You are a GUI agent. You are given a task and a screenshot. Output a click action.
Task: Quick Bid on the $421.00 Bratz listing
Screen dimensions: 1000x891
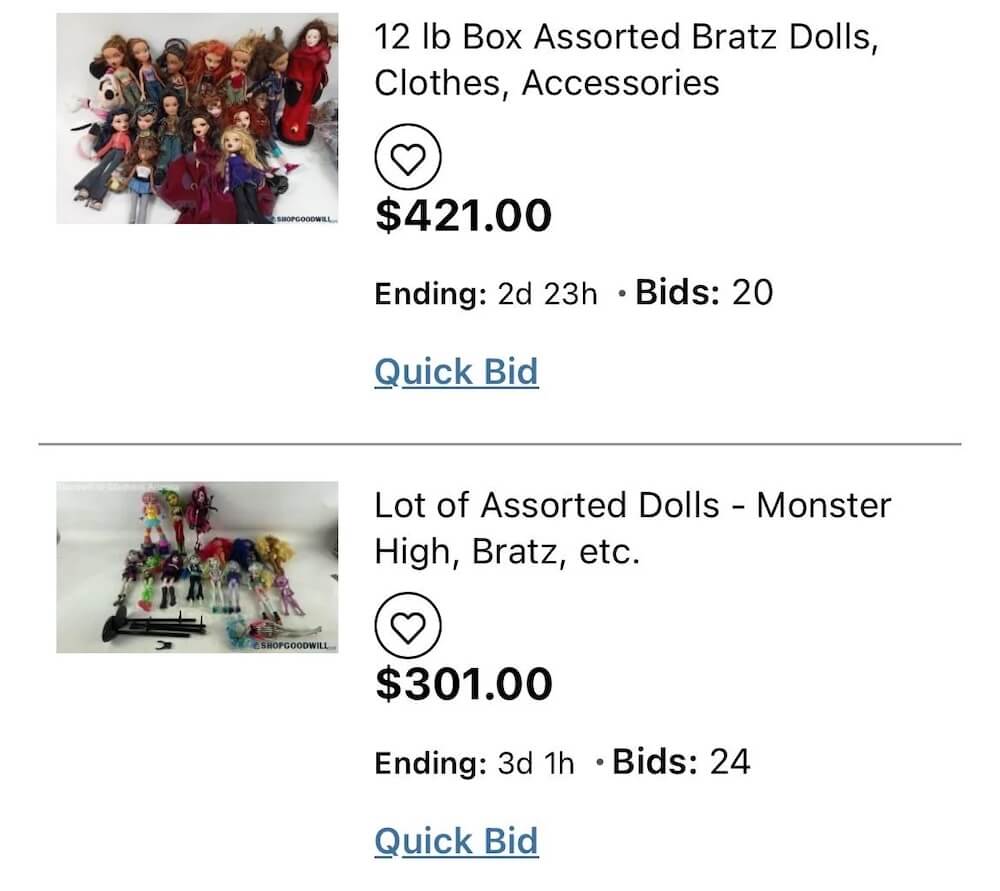[456, 372]
